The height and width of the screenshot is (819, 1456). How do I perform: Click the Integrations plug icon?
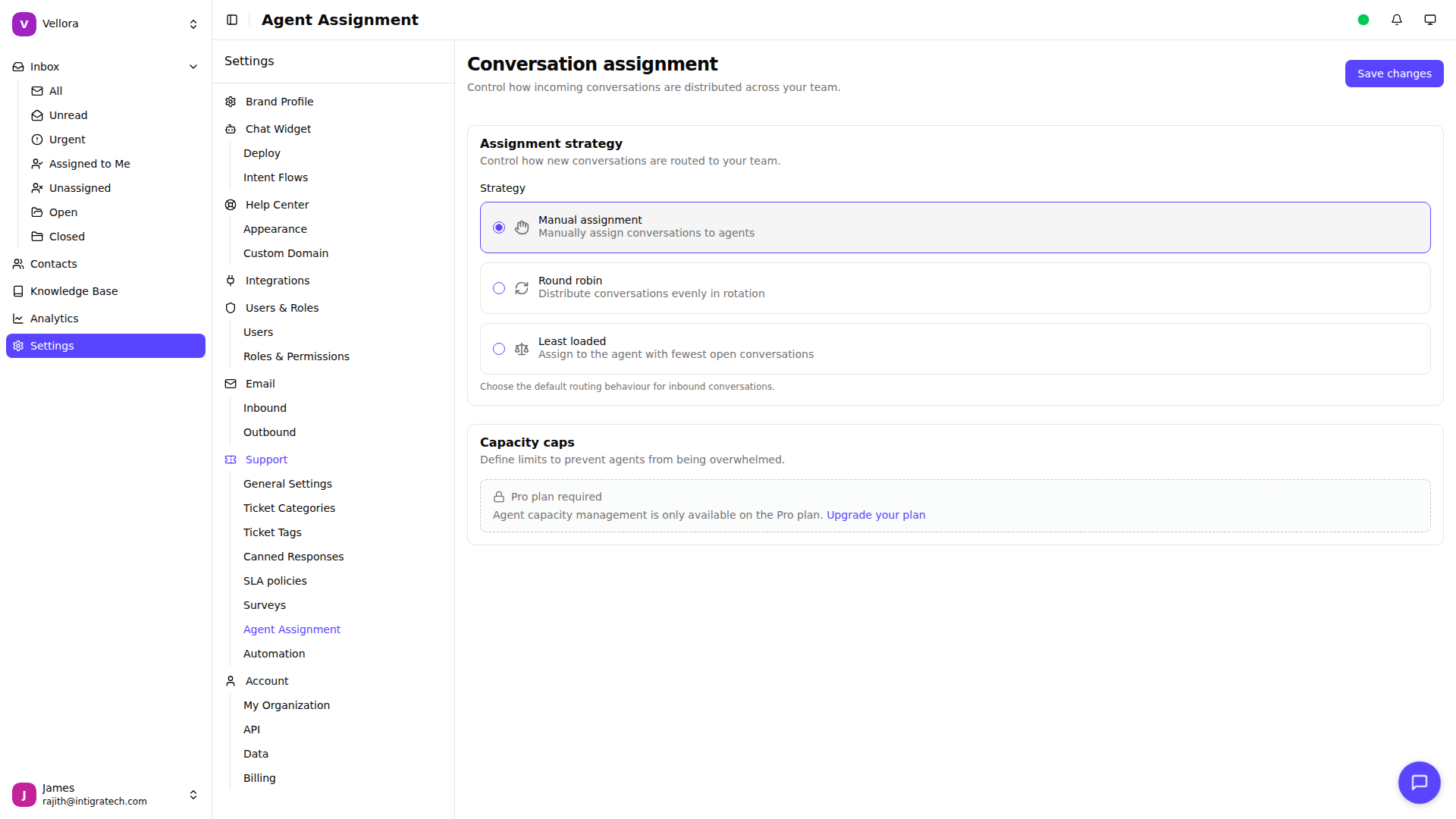tap(231, 281)
